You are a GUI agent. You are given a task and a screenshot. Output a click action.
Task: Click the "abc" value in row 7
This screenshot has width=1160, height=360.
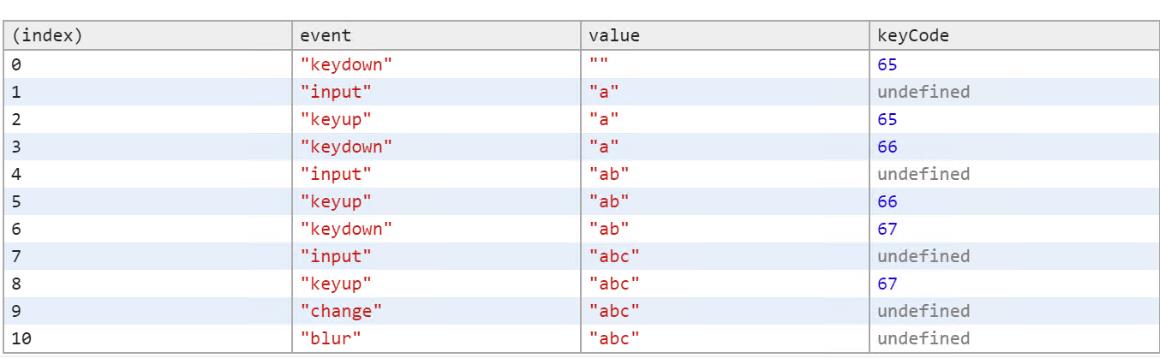[x=614, y=256]
